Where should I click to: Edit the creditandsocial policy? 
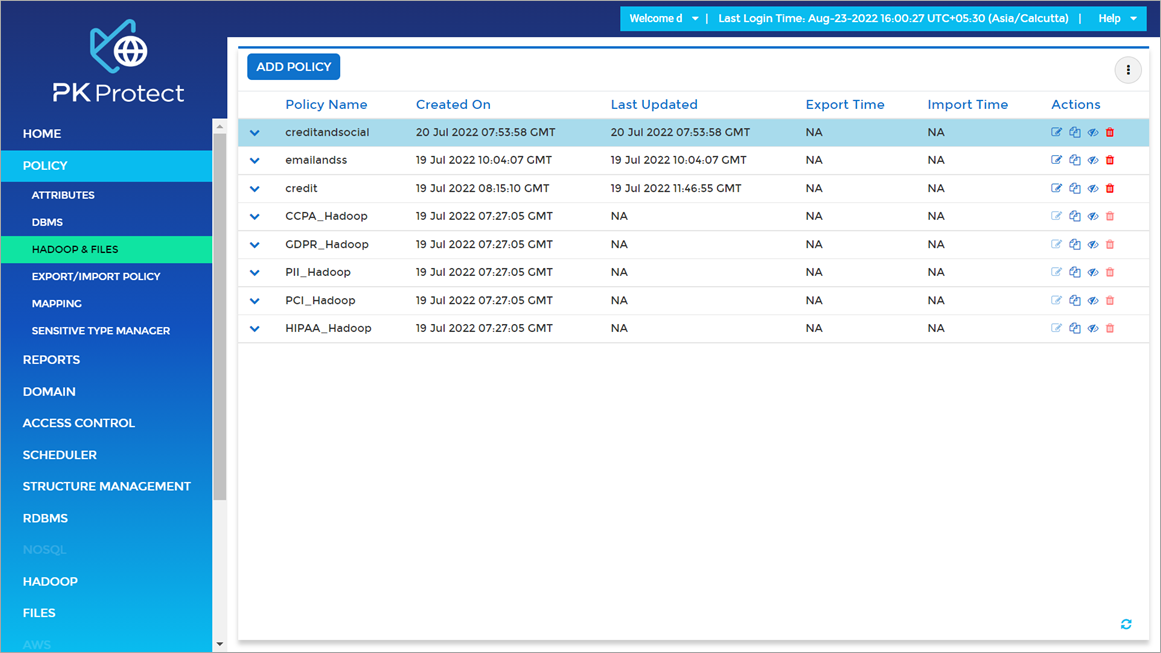click(x=1056, y=131)
